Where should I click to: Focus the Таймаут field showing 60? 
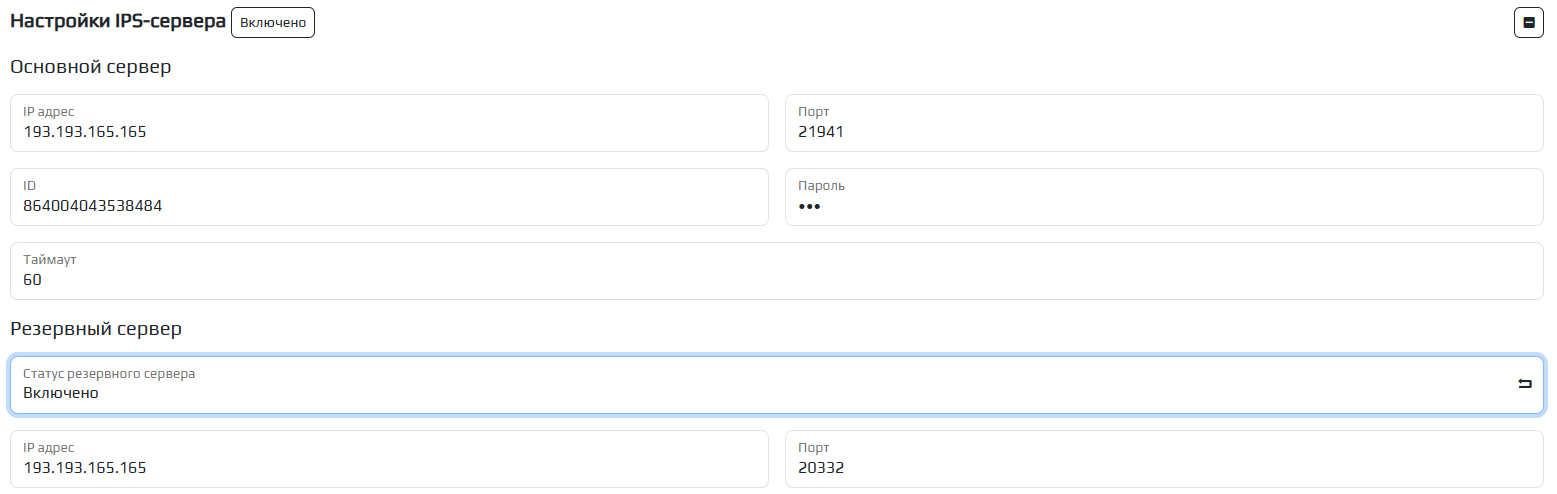coord(776,271)
